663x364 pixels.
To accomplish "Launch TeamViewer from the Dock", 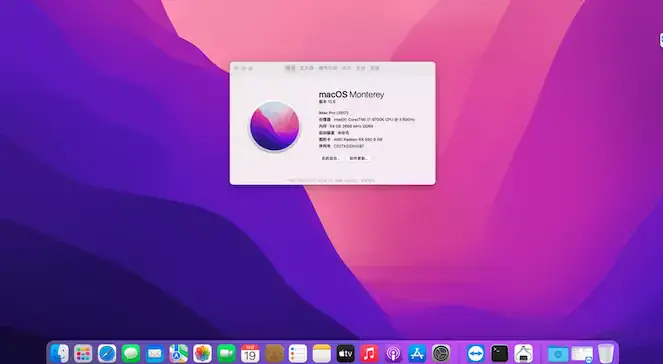I will [476, 353].
